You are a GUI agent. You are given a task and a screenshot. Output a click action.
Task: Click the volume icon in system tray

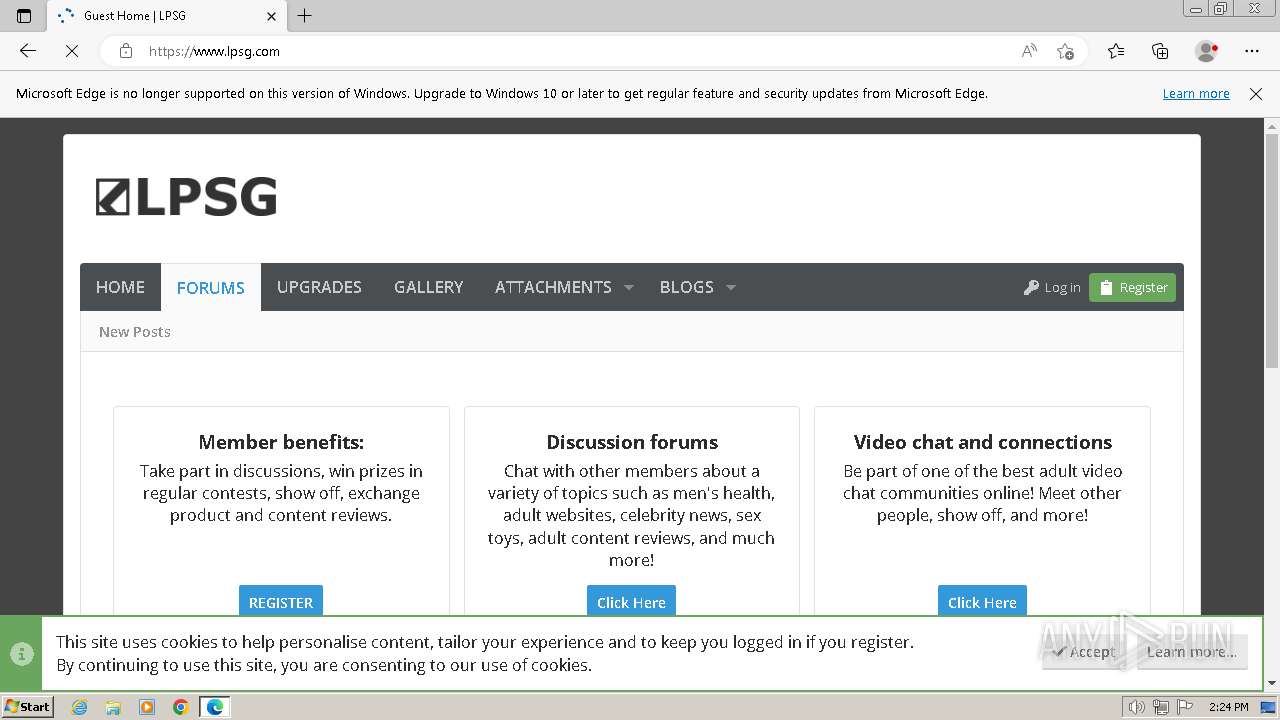pos(1137,707)
